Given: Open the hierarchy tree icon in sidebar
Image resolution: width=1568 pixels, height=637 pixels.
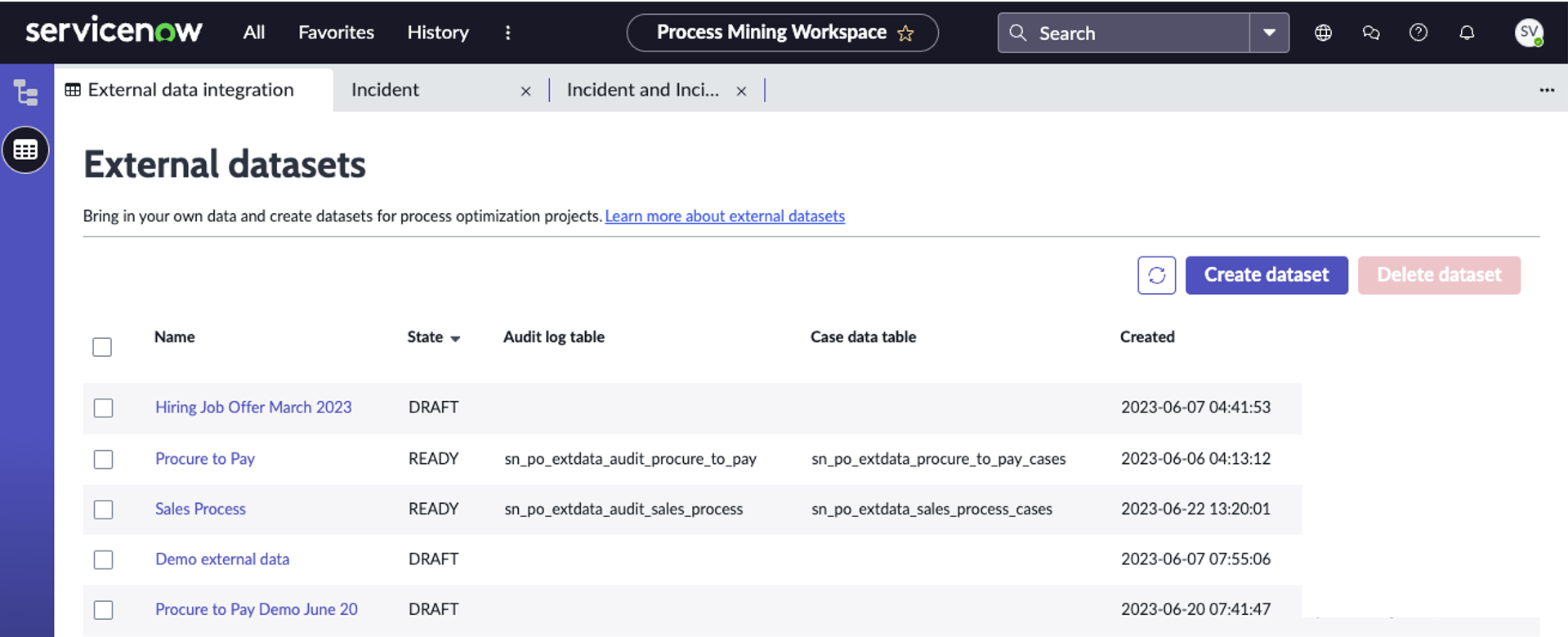Looking at the screenshot, I should [26, 92].
